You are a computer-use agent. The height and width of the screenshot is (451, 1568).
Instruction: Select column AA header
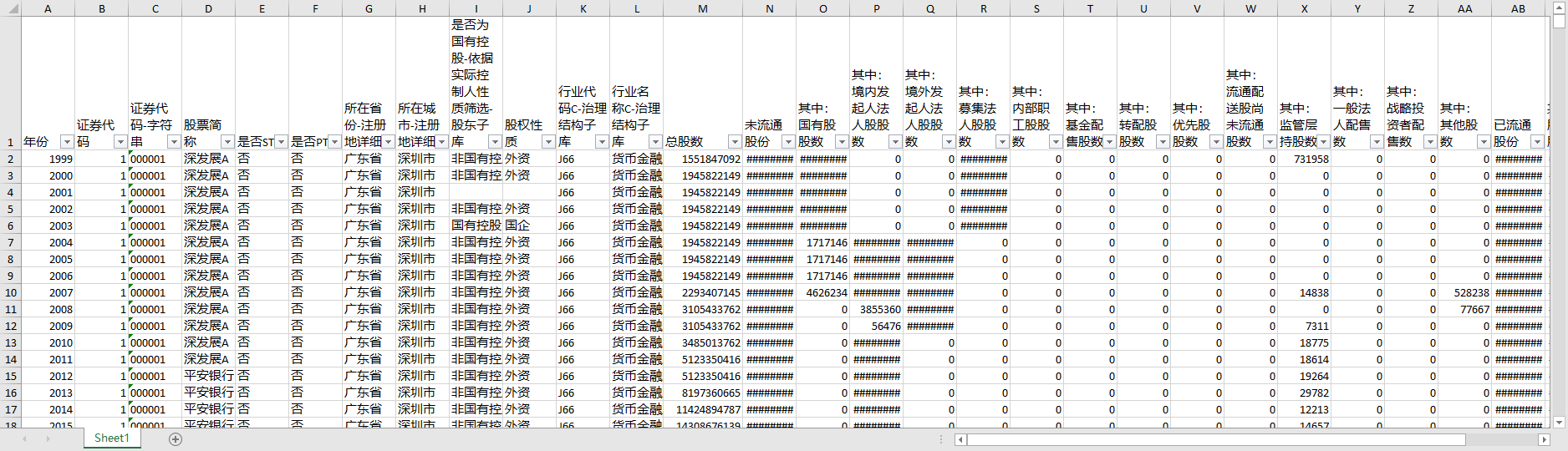click(x=1464, y=8)
